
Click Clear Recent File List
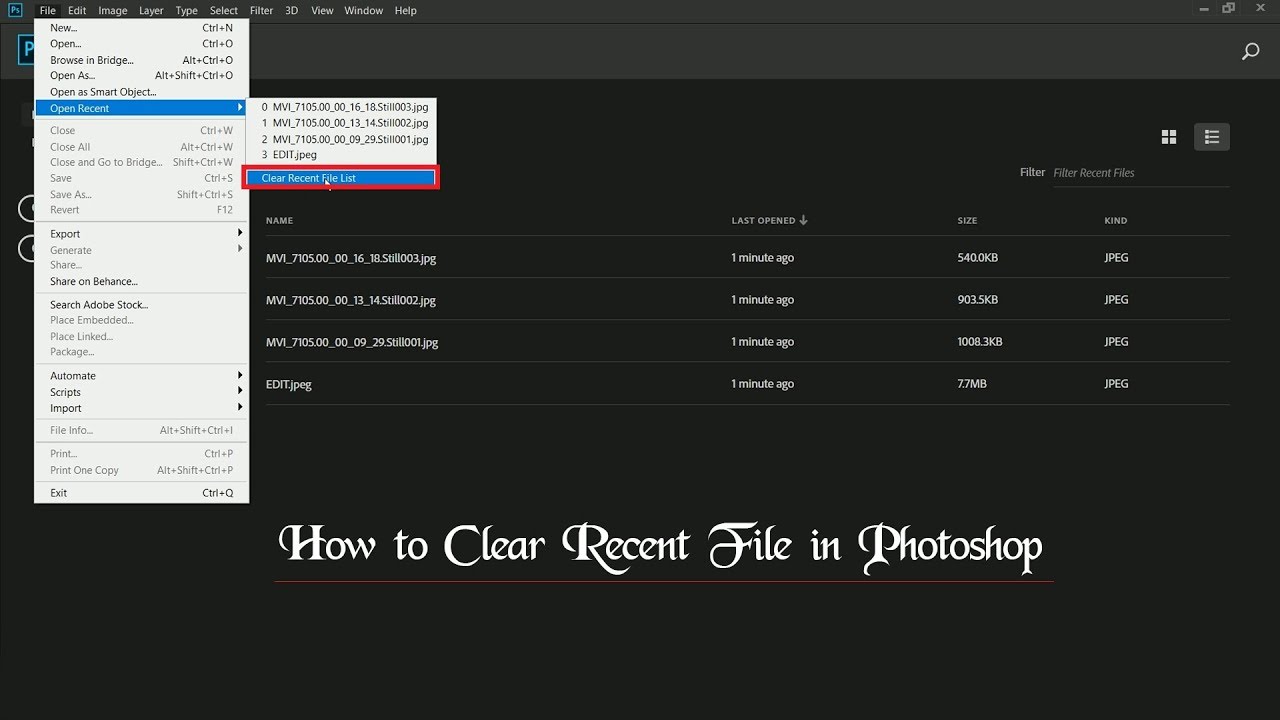(340, 178)
